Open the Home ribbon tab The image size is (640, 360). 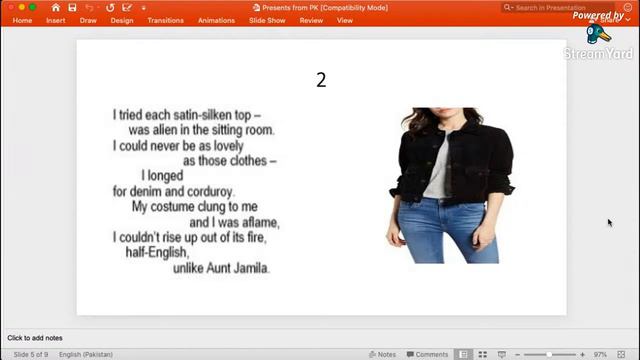pyautogui.click(x=22, y=20)
